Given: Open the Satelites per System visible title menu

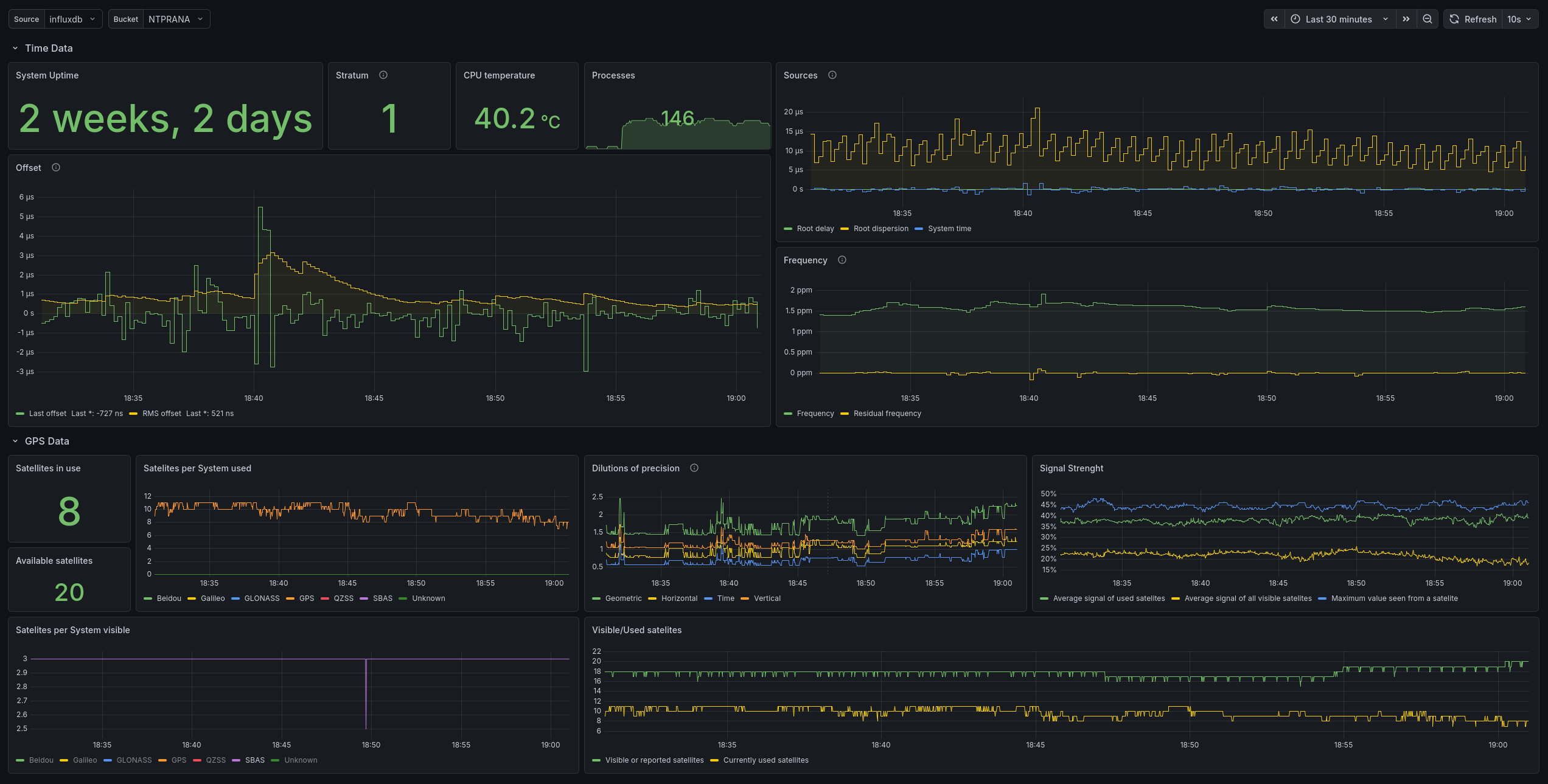Looking at the screenshot, I should 72,630.
